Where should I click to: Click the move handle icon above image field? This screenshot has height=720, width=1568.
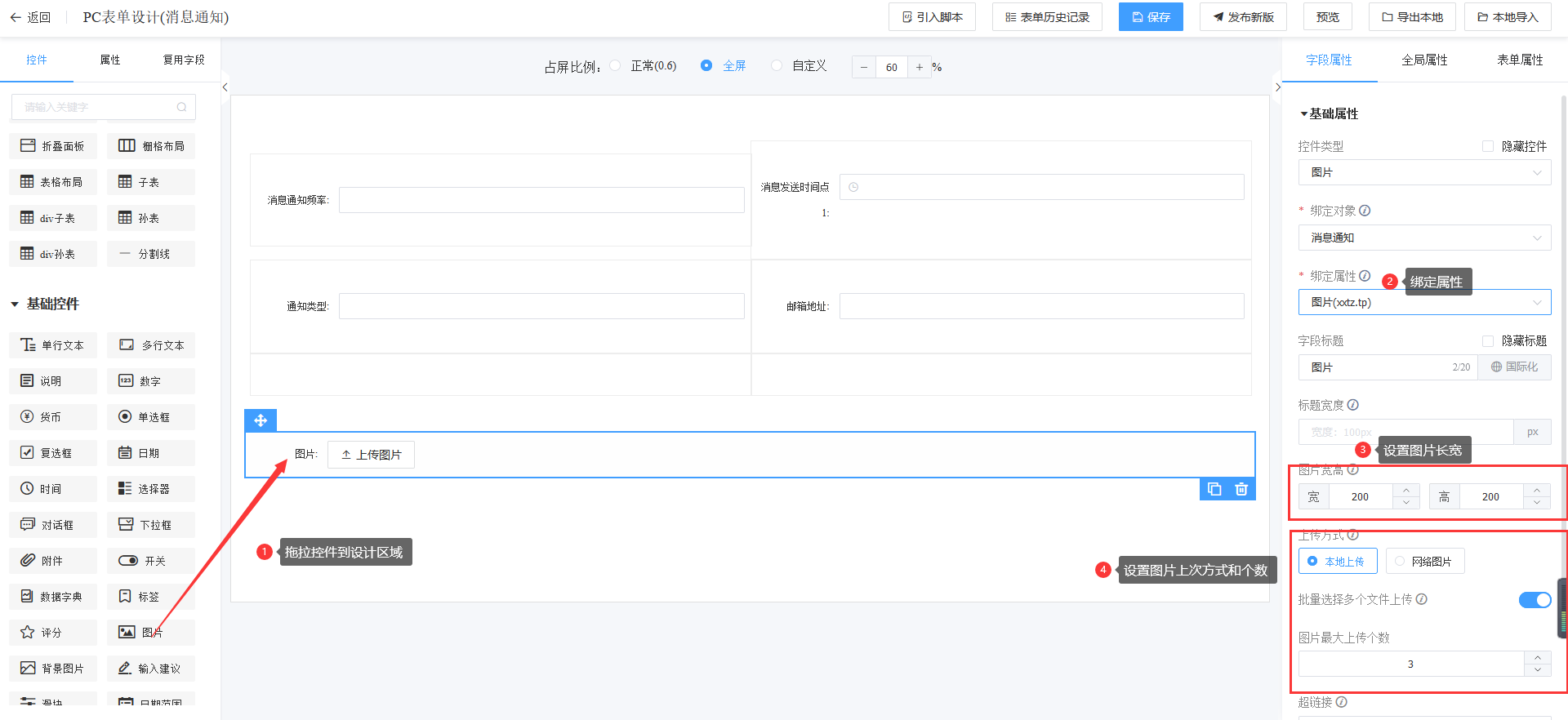[x=261, y=420]
